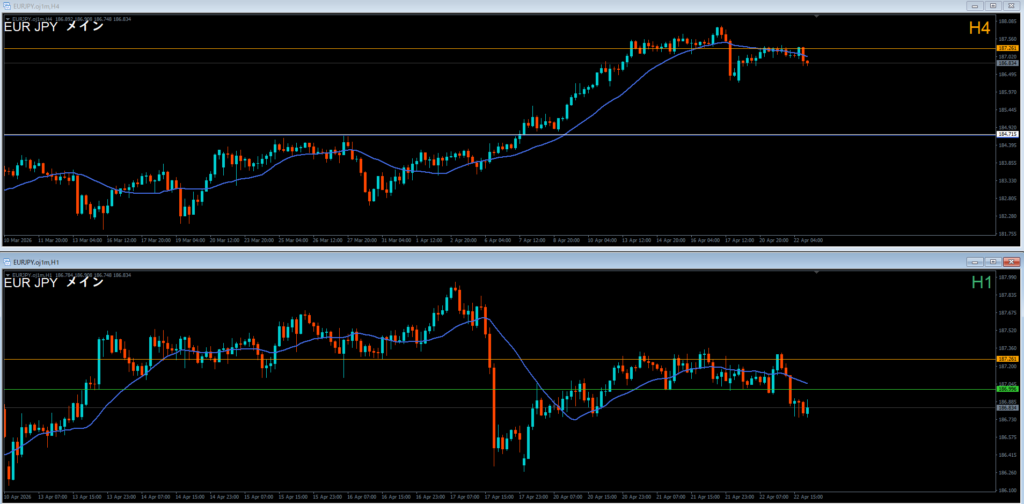Maximize the EURJPY H1 chart window

coord(993,260)
